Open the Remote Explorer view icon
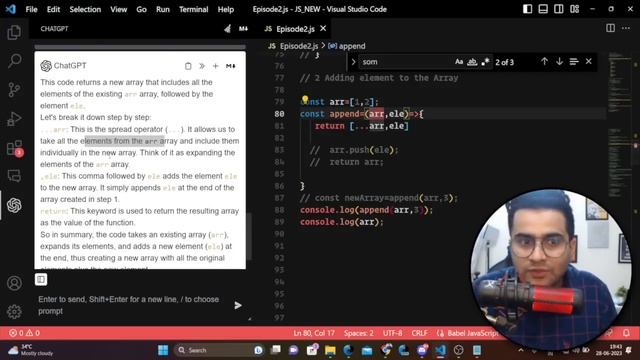This screenshot has height=360, width=640. 14,176
